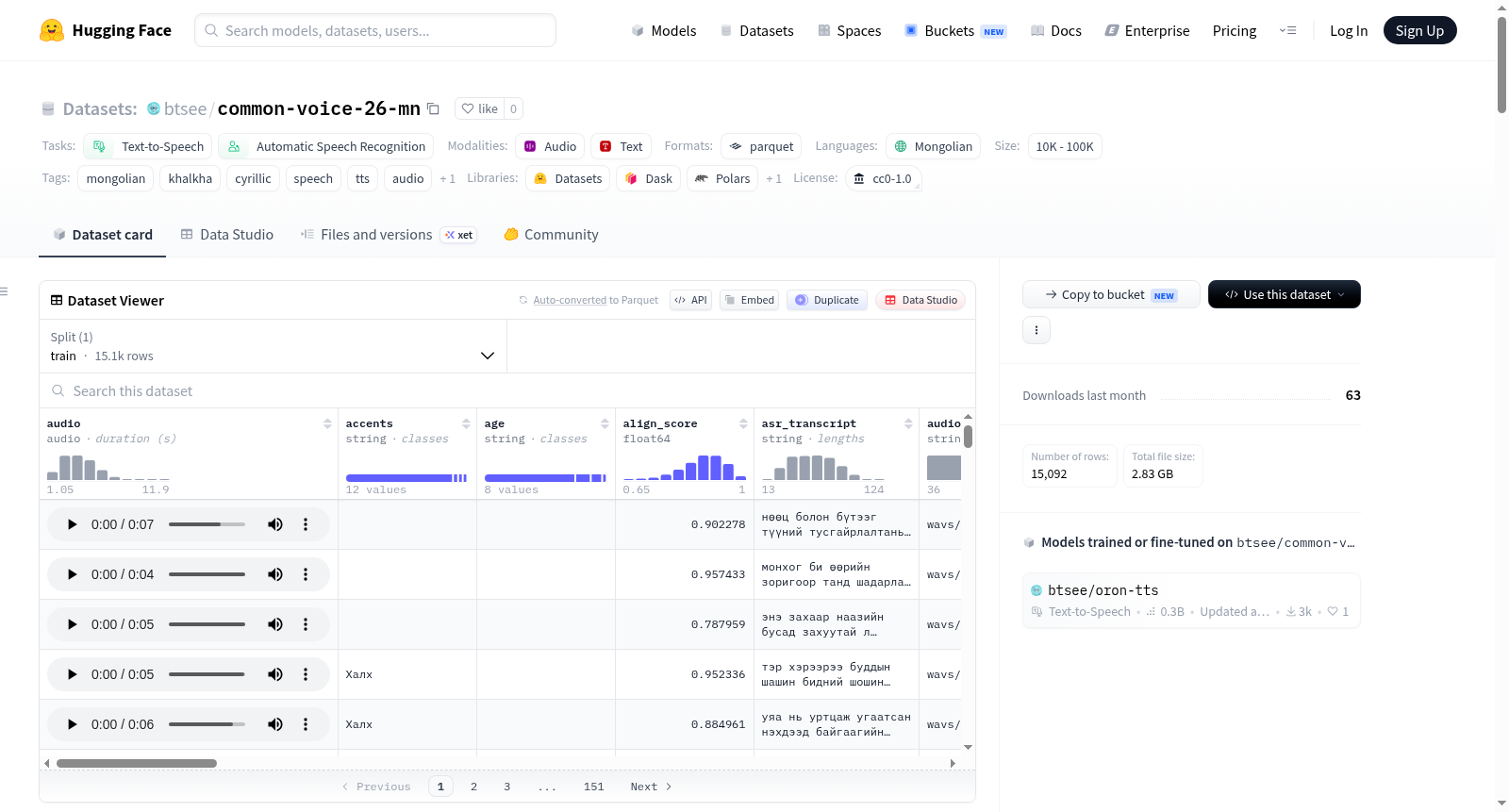This screenshot has height=812, width=1509.
Task: Play the 0:07 audio clip
Action: tap(72, 524)
